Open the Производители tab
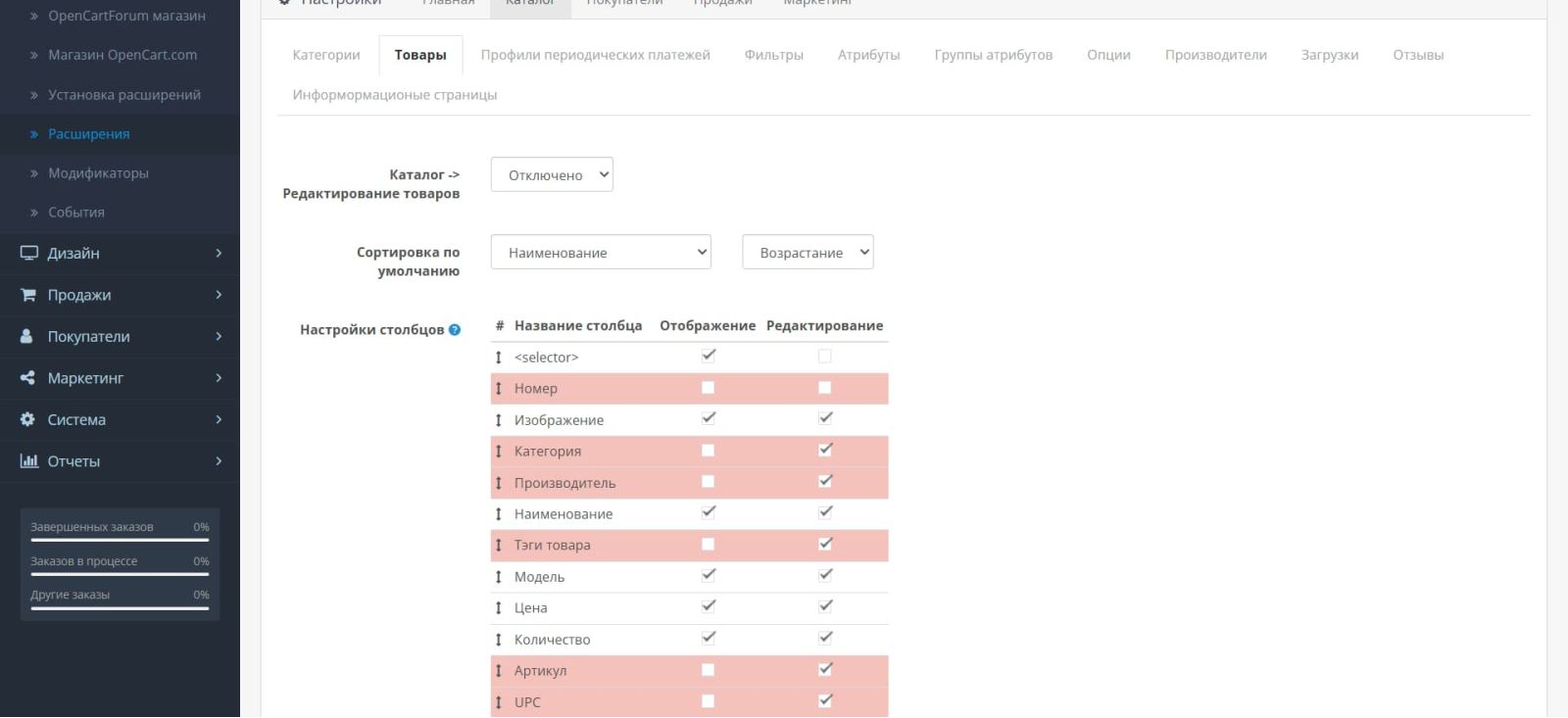 1216,55
